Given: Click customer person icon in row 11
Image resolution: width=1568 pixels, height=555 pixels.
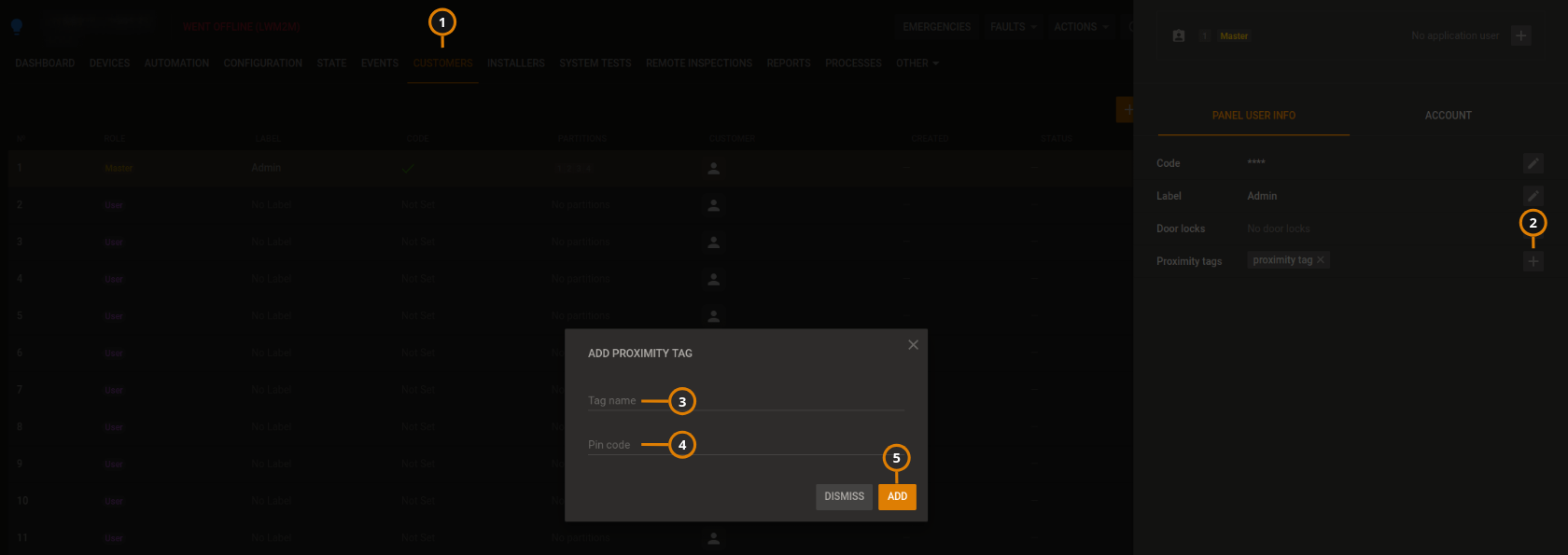Looking at the screenshot, I should tap(714, 538).
